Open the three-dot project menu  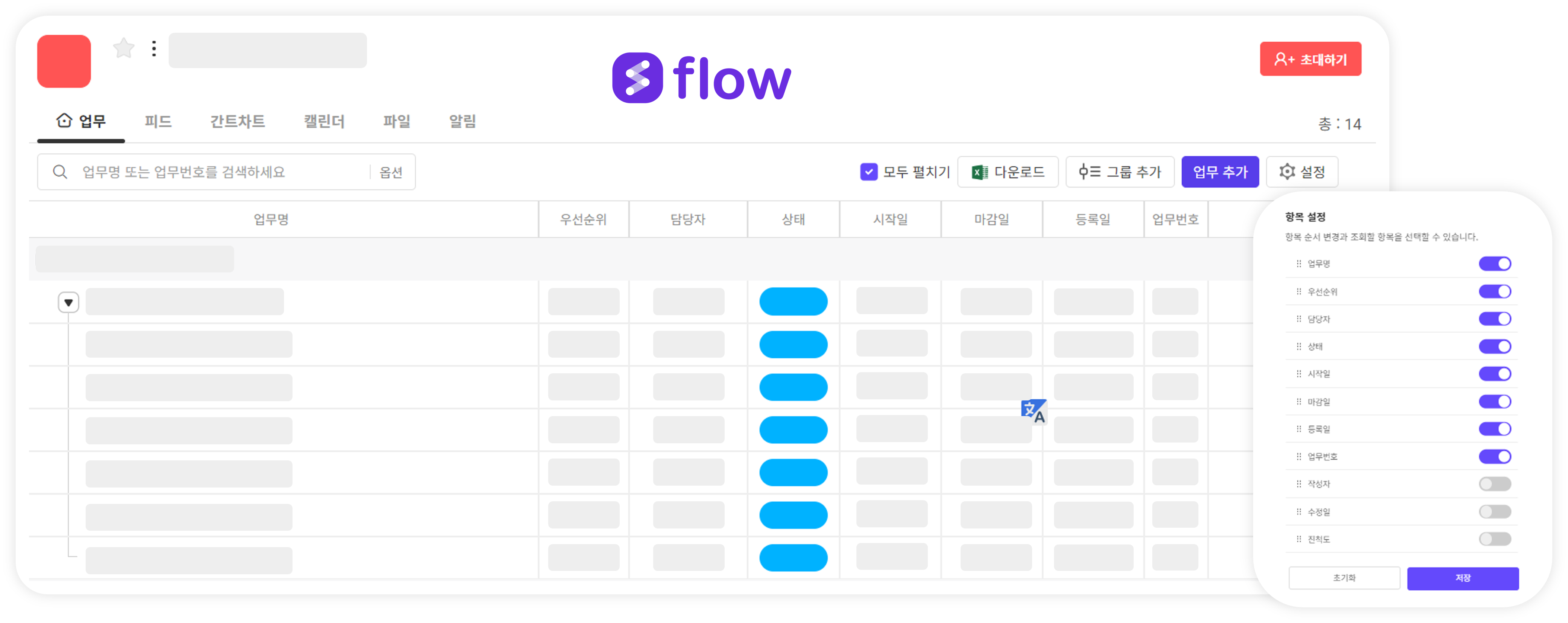click(x=154, y=48)
